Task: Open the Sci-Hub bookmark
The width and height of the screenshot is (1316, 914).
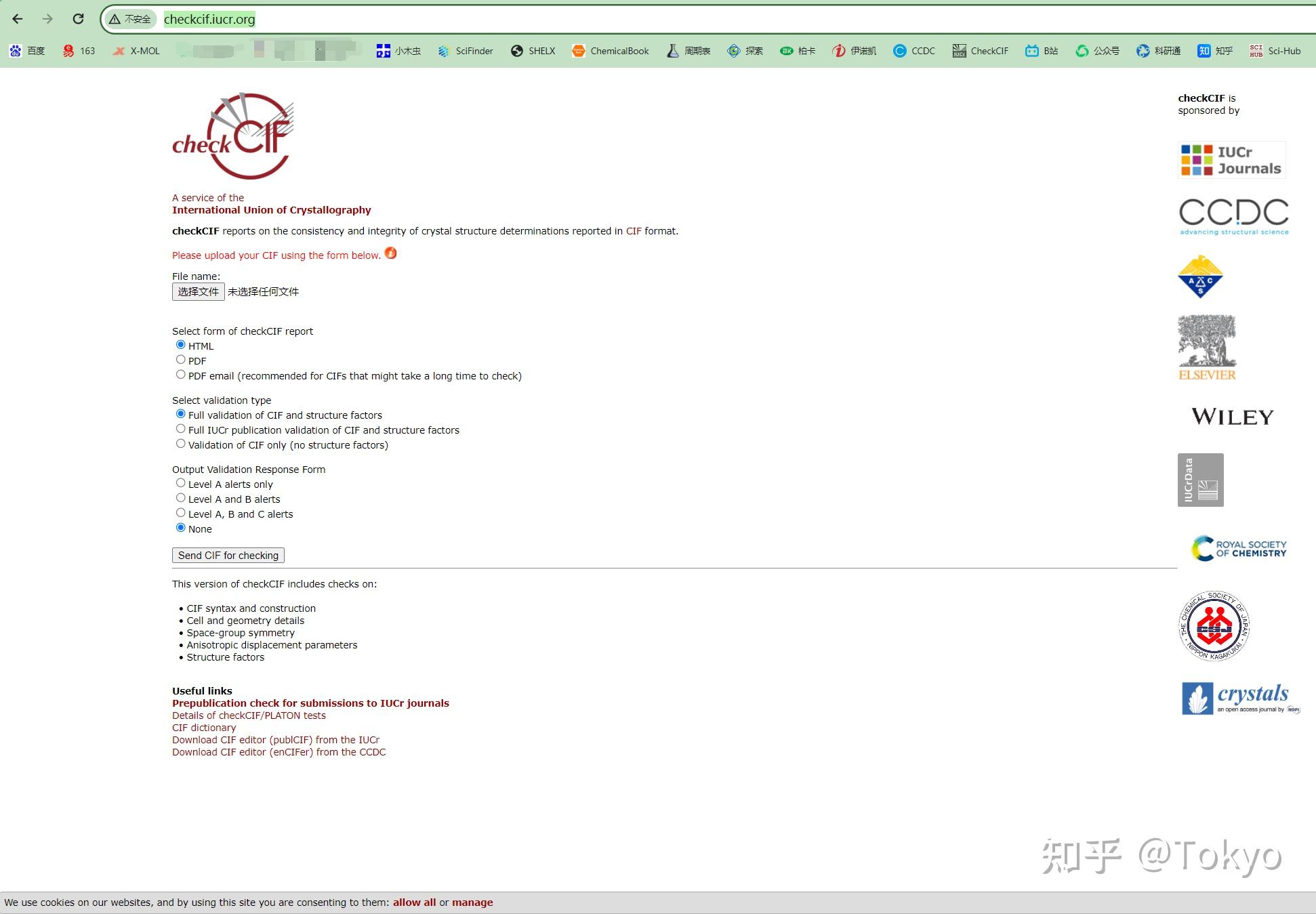Action: 1275,51
